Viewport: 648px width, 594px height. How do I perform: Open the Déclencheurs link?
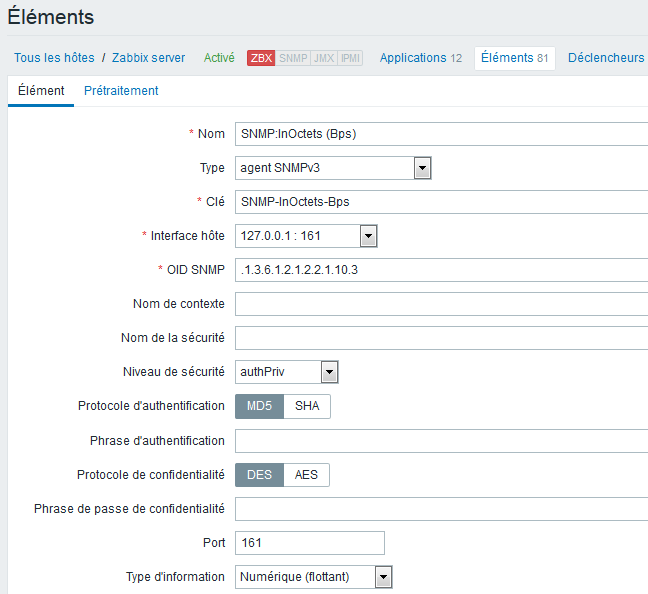[606, 58]
